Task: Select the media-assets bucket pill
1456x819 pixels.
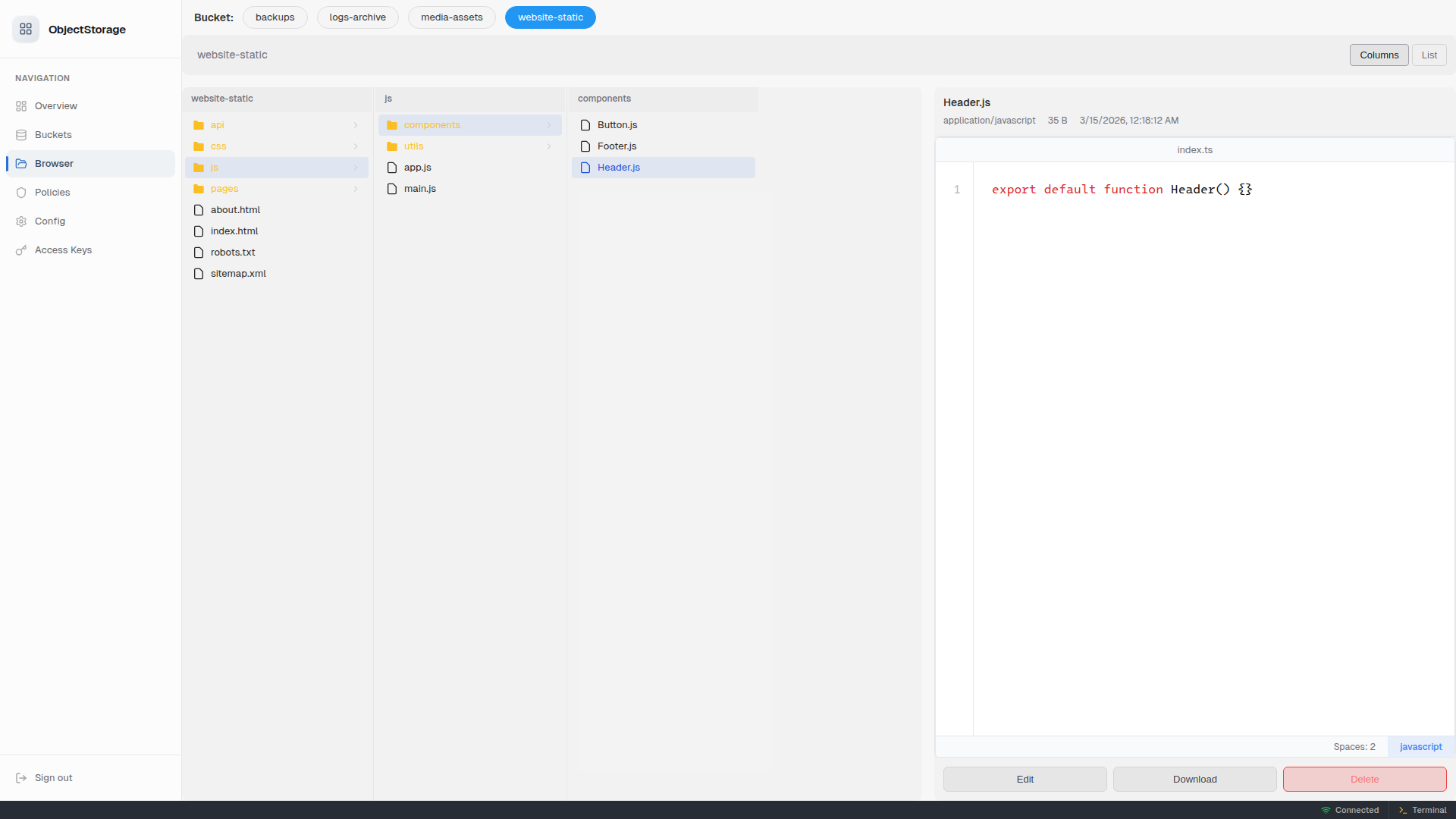Action: point(451,17)
